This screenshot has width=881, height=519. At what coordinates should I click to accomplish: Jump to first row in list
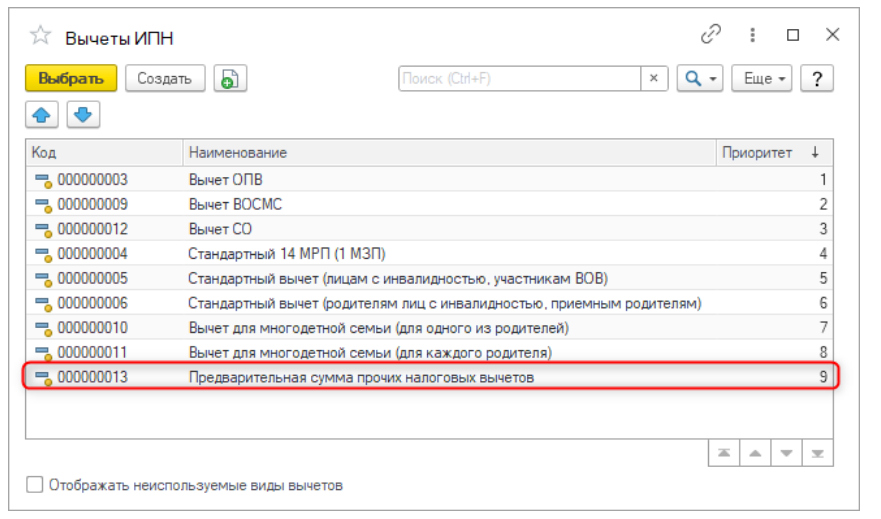(723, 453)
